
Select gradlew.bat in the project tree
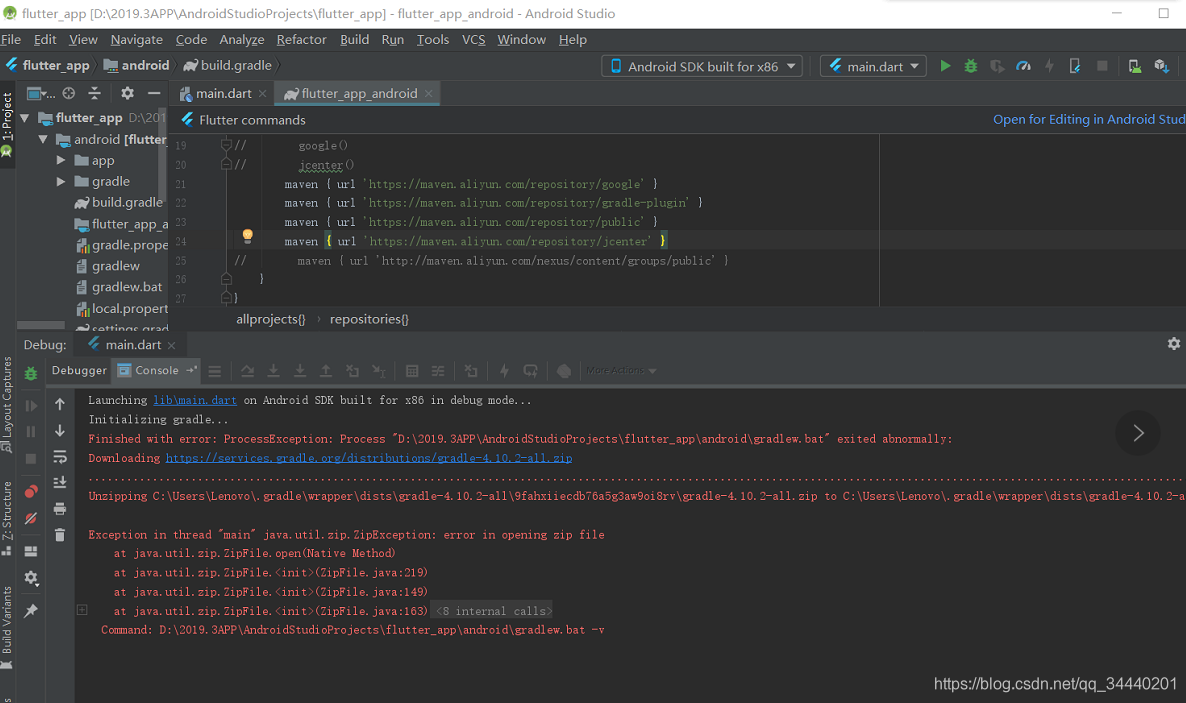(x=119, y=287)
